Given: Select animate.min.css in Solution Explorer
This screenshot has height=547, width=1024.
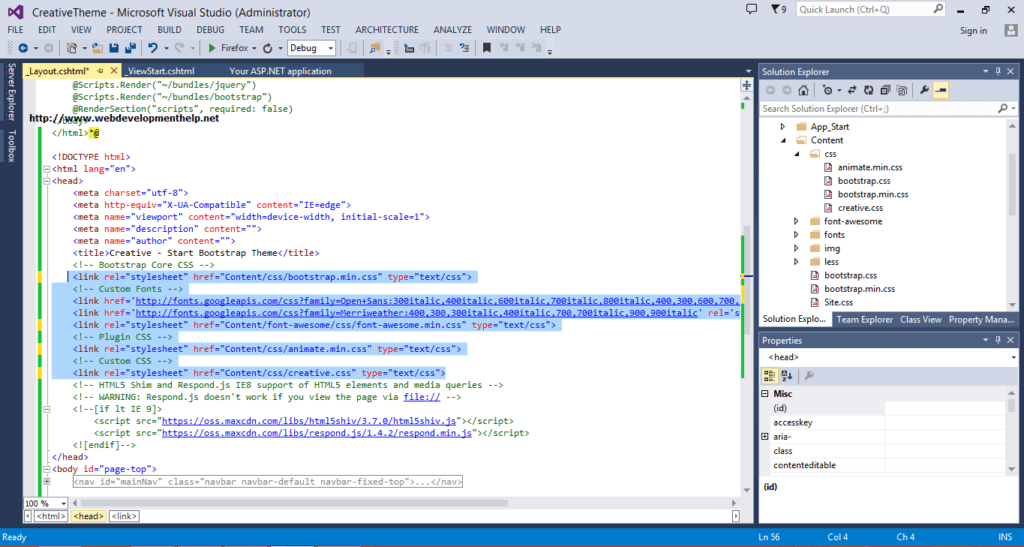Looking at the screenshot, I should click(870, 167).
